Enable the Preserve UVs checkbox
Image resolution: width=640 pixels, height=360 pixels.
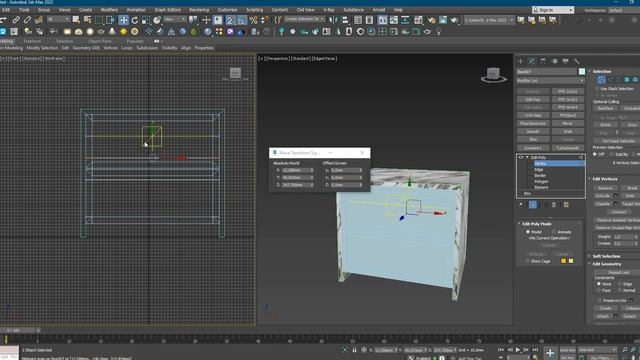pos(599,300)
